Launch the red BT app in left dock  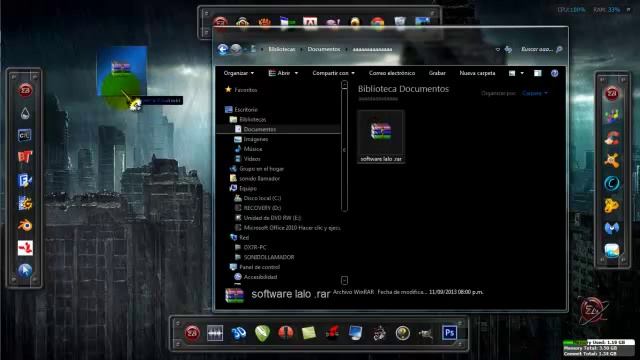[25, 157]
